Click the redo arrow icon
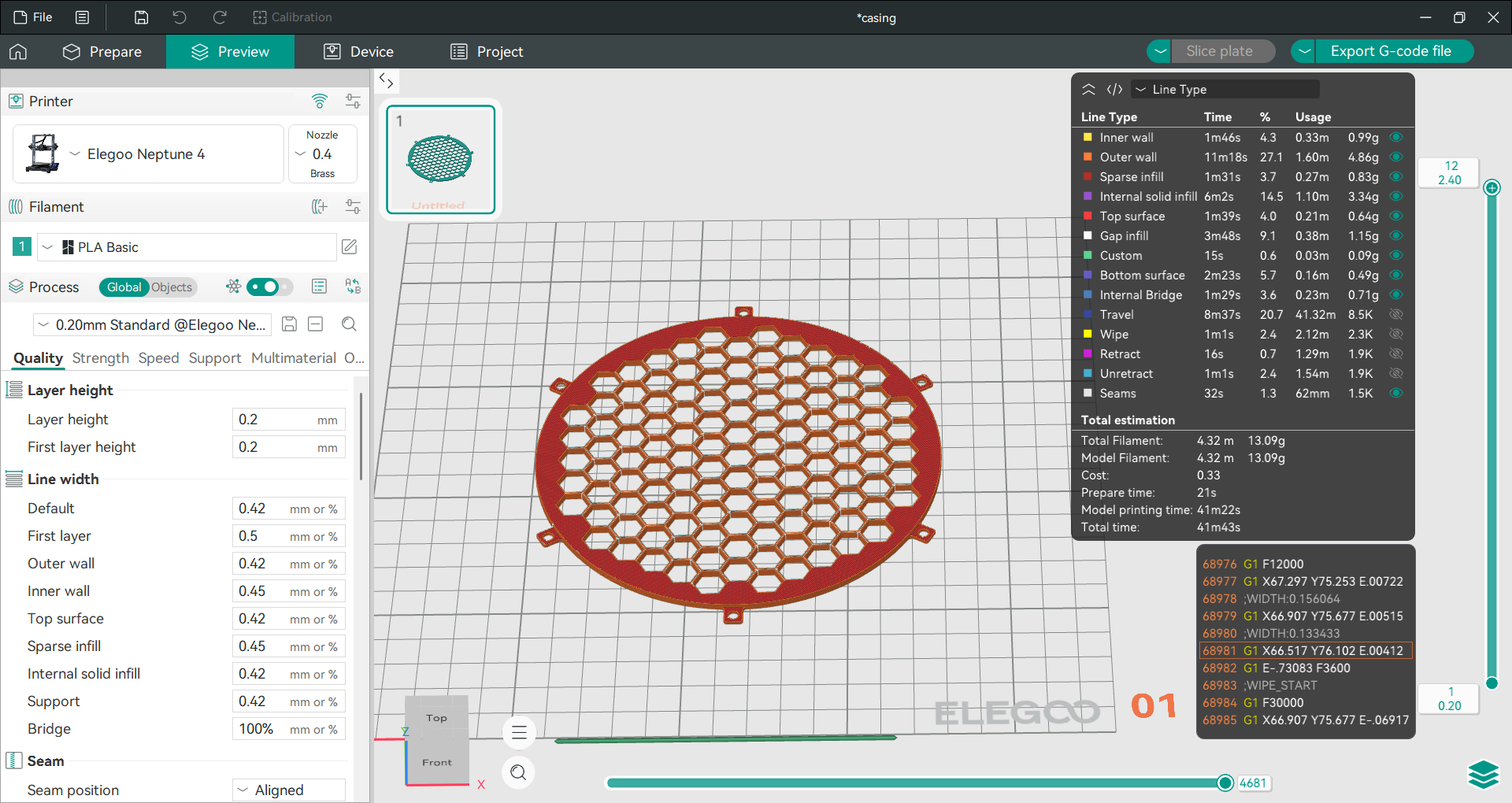 (x=220, y=17)
